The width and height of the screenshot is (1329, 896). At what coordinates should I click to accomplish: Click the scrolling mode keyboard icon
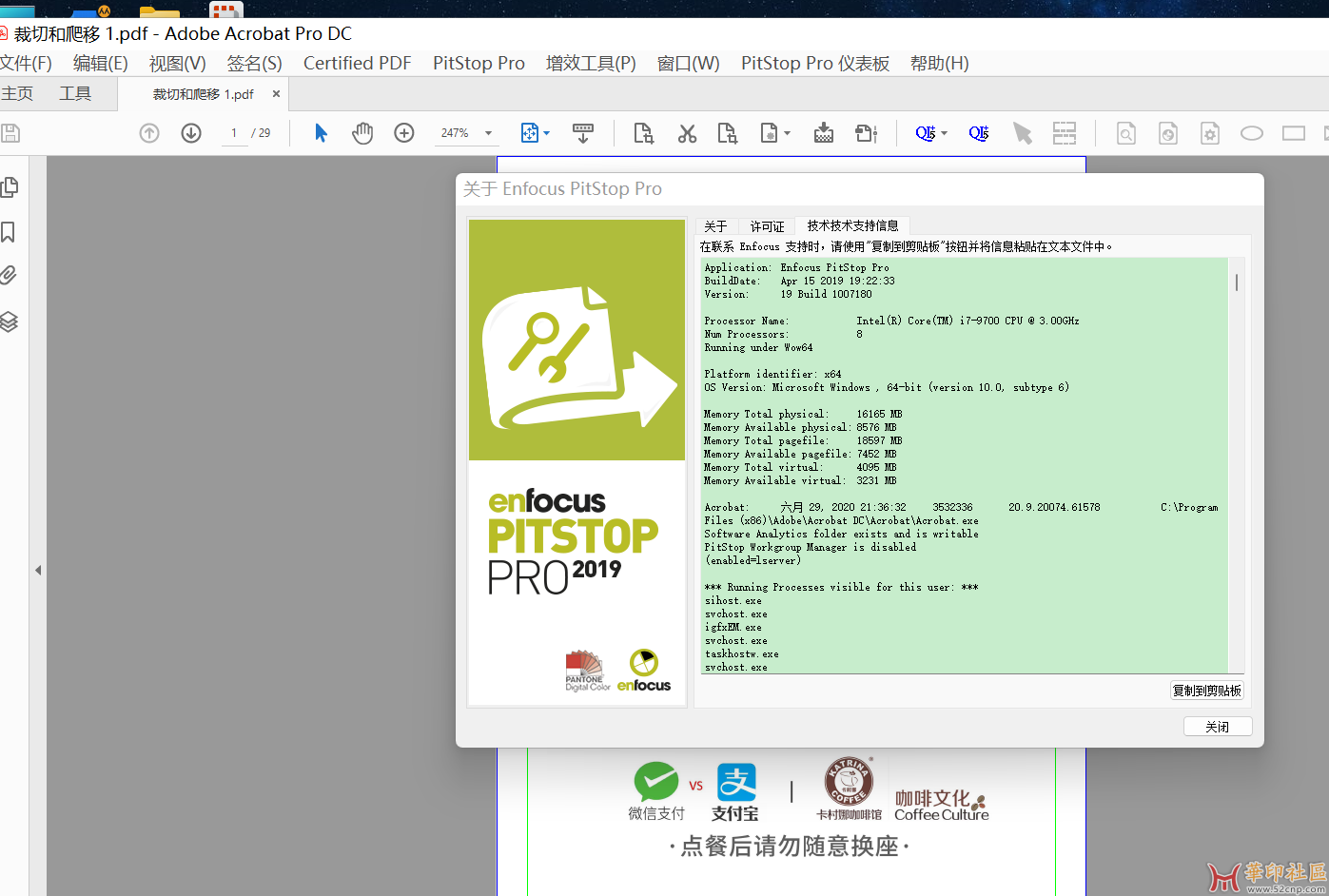(x=583, y=133)
